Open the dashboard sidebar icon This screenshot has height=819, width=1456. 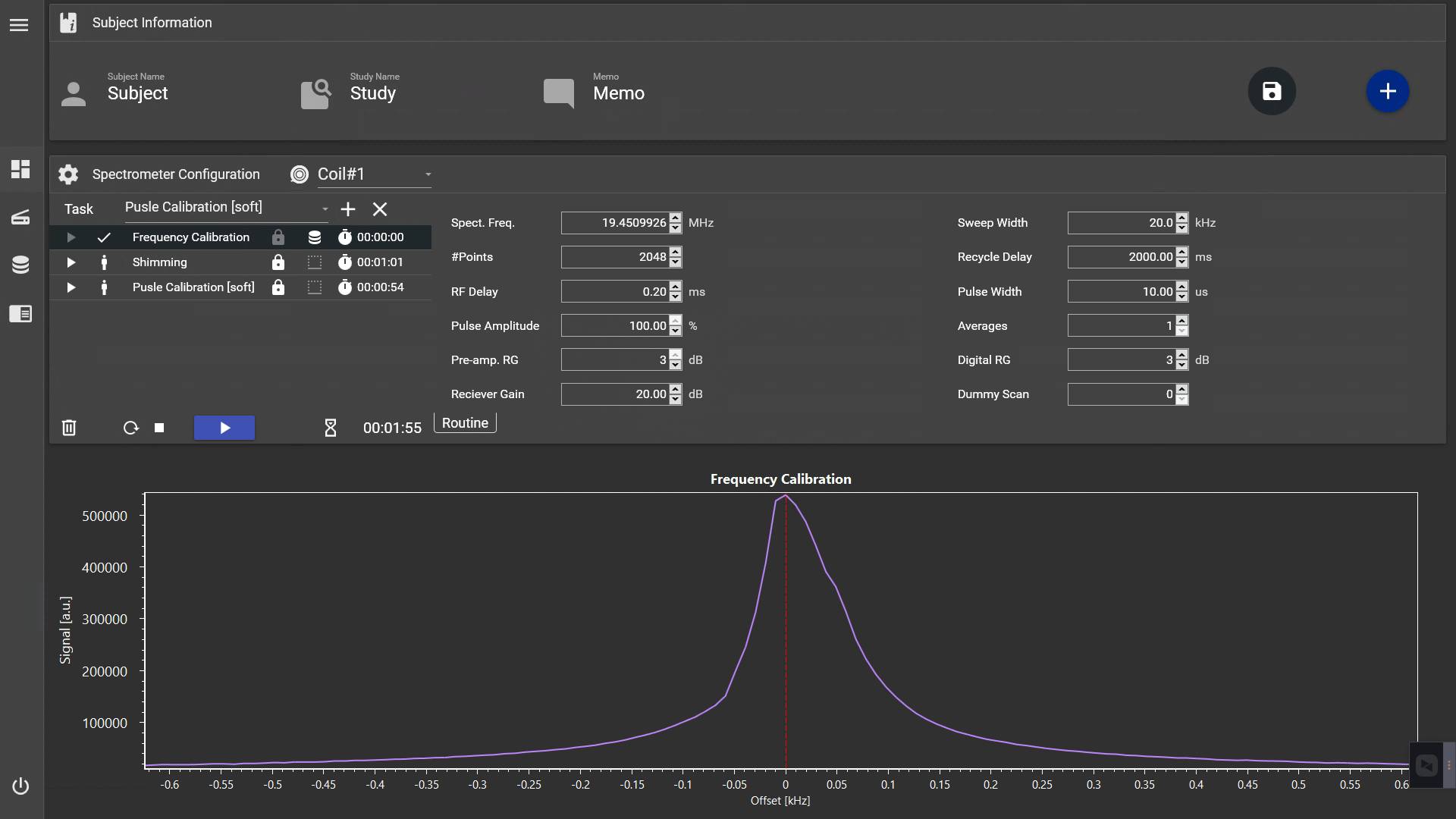(20, 169)
